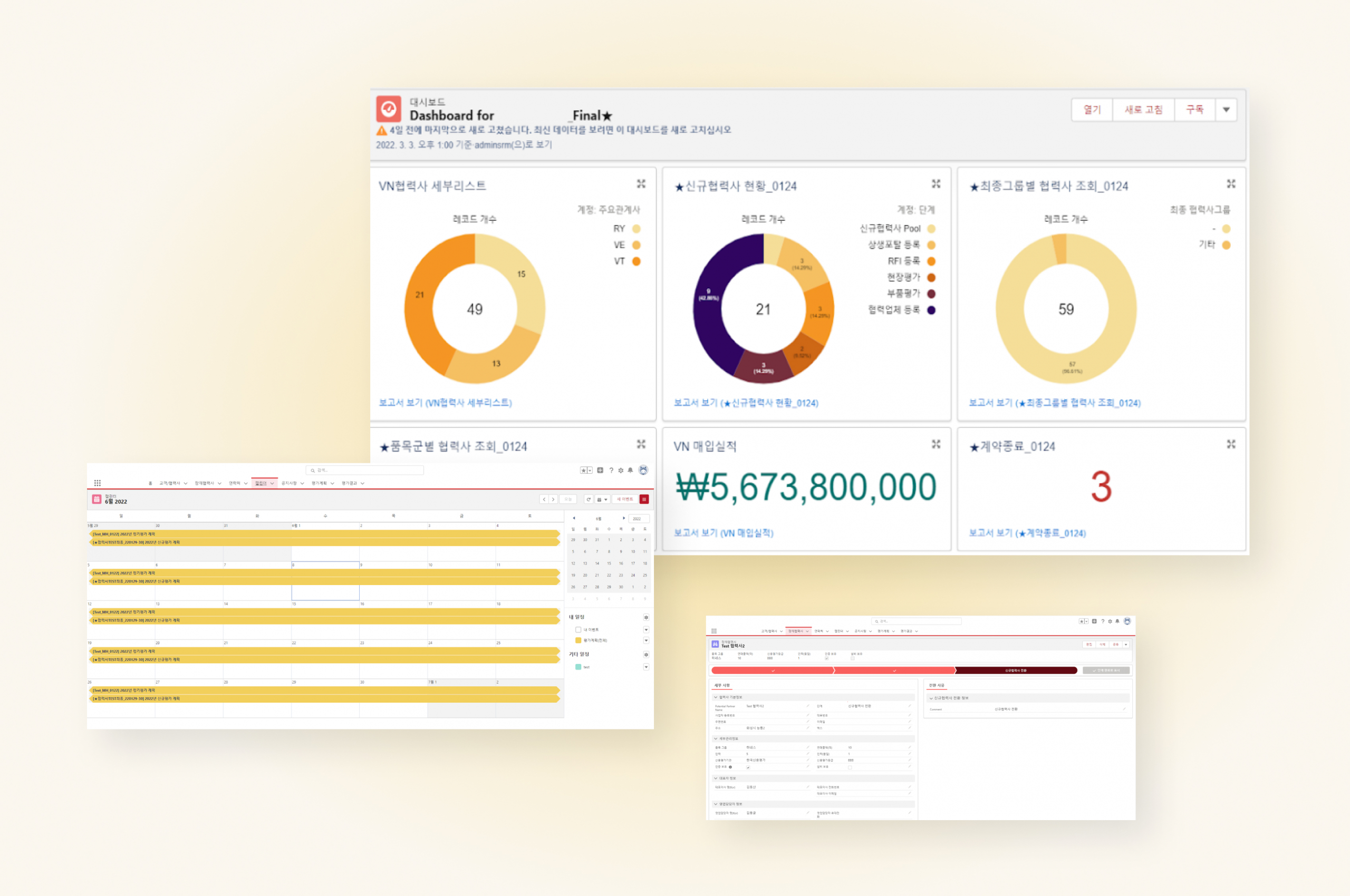Expand the VN 매입실적 metric widget

pyautogui.click(x=936, y=444)
